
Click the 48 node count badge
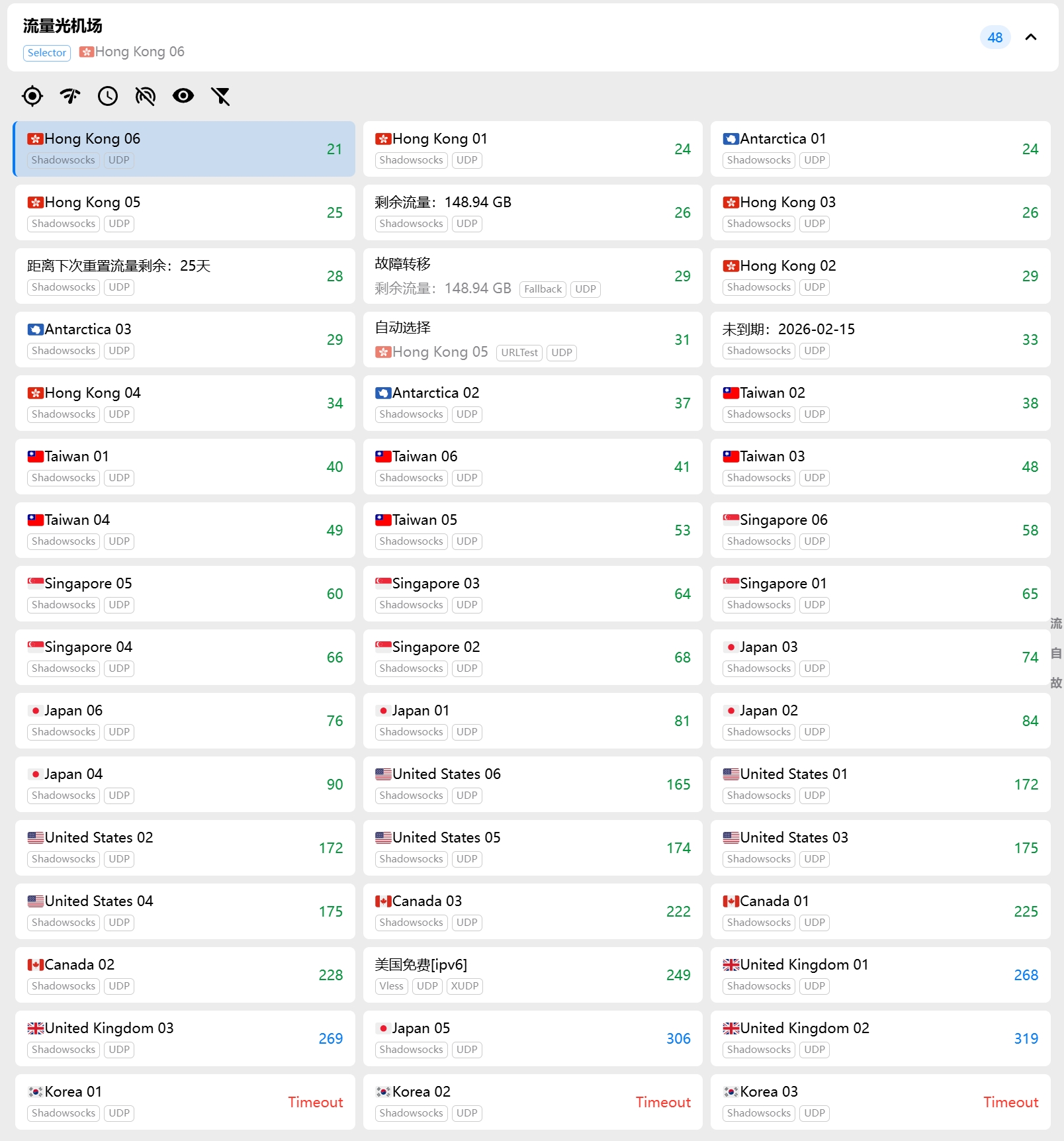coord(995,38)
